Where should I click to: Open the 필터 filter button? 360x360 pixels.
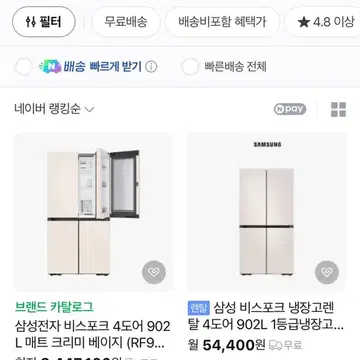point(44,22)
